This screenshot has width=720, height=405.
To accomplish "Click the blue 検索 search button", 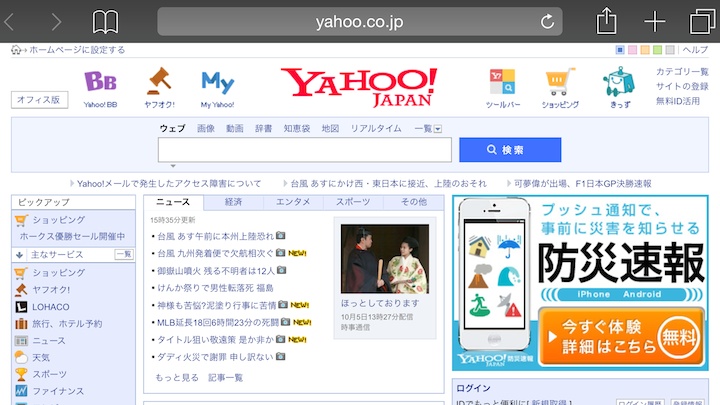I will pyautogui.click(x=510, y=150).
